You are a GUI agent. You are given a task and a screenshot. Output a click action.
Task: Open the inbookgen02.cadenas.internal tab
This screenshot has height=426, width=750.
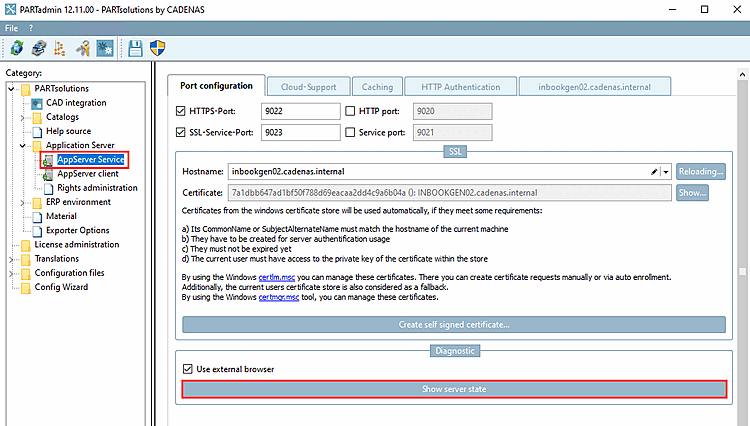pos(595,87)
